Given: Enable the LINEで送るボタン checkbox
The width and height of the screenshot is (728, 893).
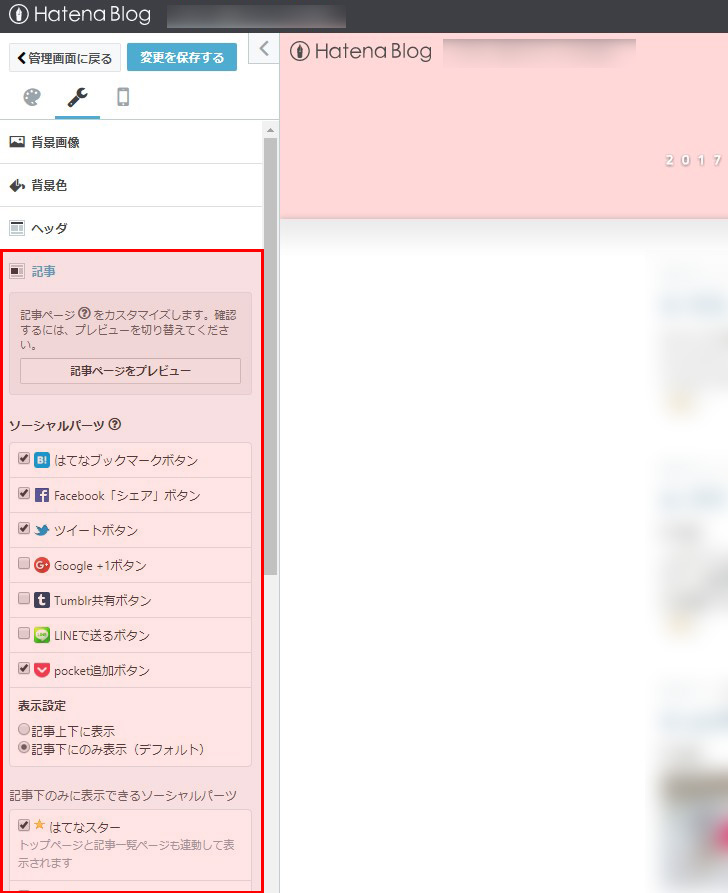Looking at the screenshot, I should tap(24, 634).
